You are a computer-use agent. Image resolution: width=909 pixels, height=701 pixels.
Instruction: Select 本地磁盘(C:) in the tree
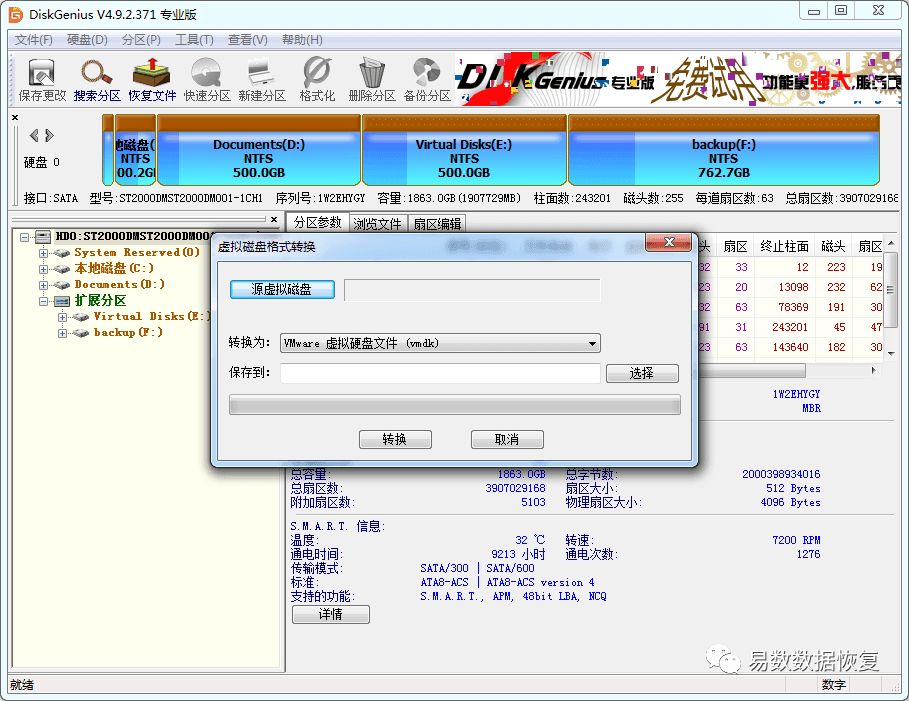coord(114,268)
